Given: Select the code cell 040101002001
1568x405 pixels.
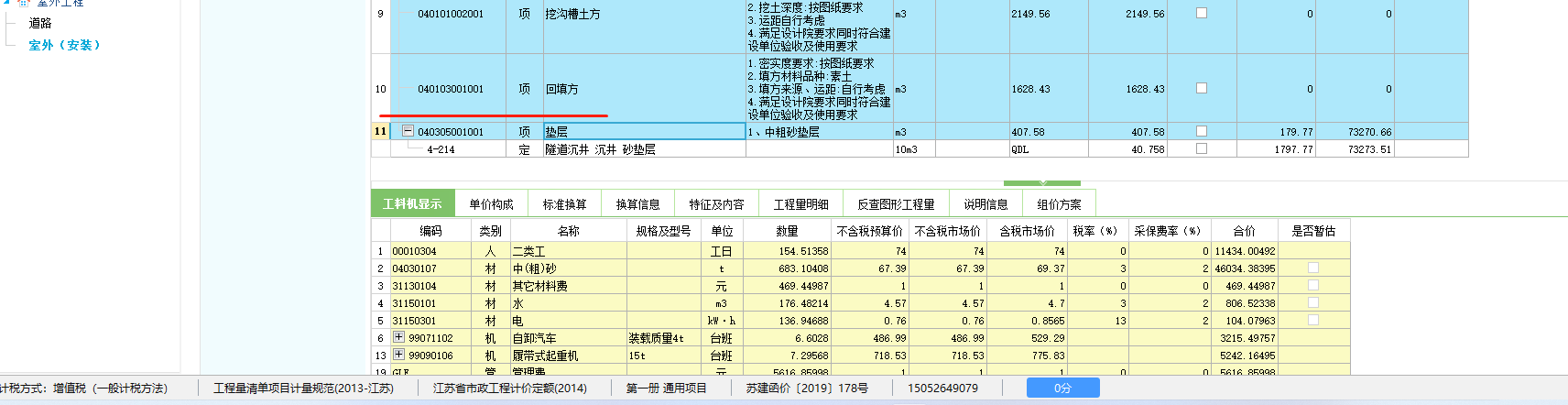Looking at the screenshot, I should pyautogui.click(x=450, y=14).
